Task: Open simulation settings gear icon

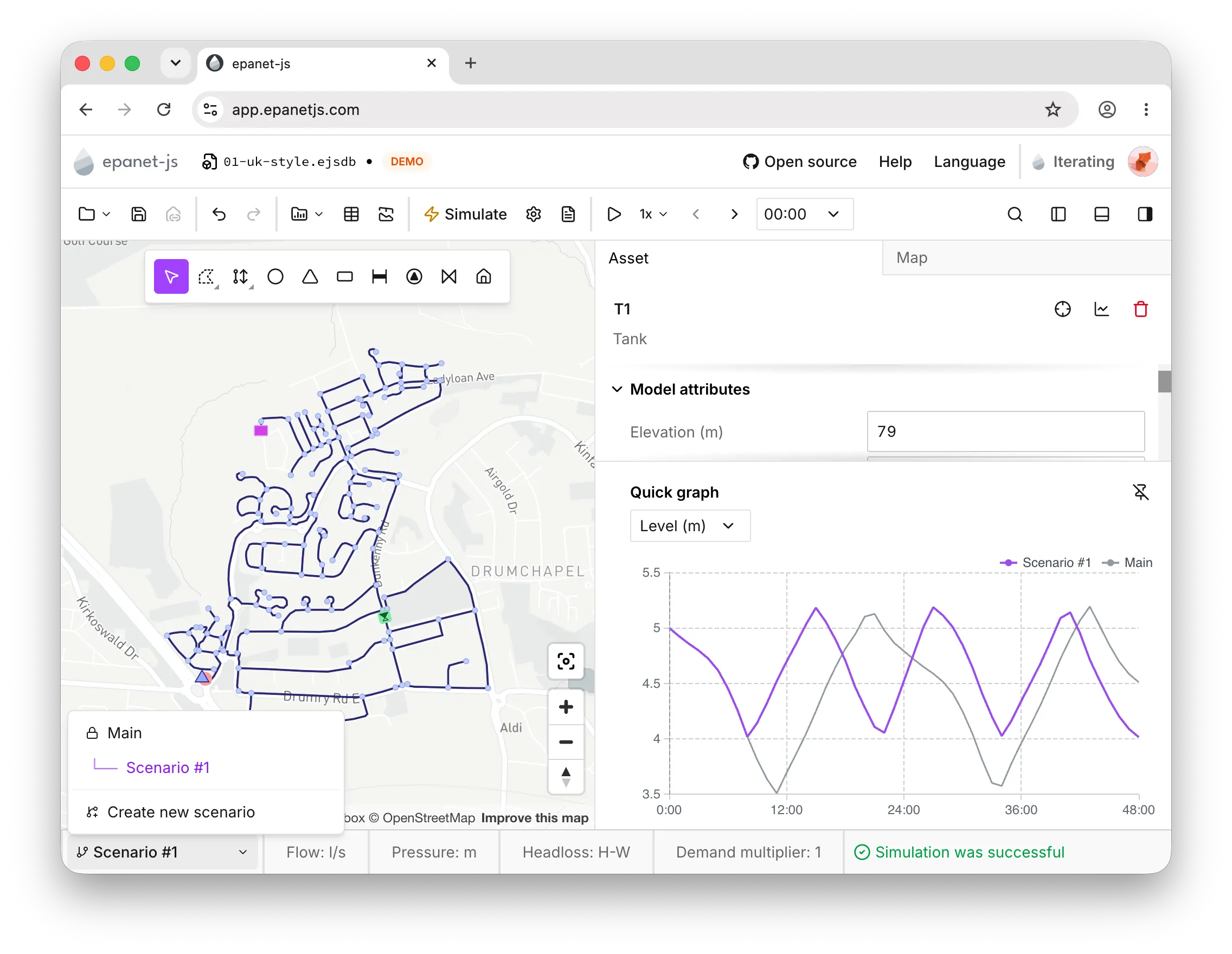Action: 534,214
